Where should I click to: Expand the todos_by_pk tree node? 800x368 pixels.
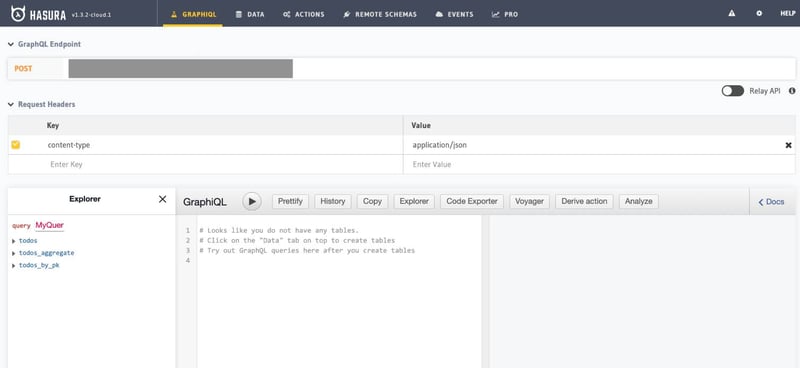13,266
